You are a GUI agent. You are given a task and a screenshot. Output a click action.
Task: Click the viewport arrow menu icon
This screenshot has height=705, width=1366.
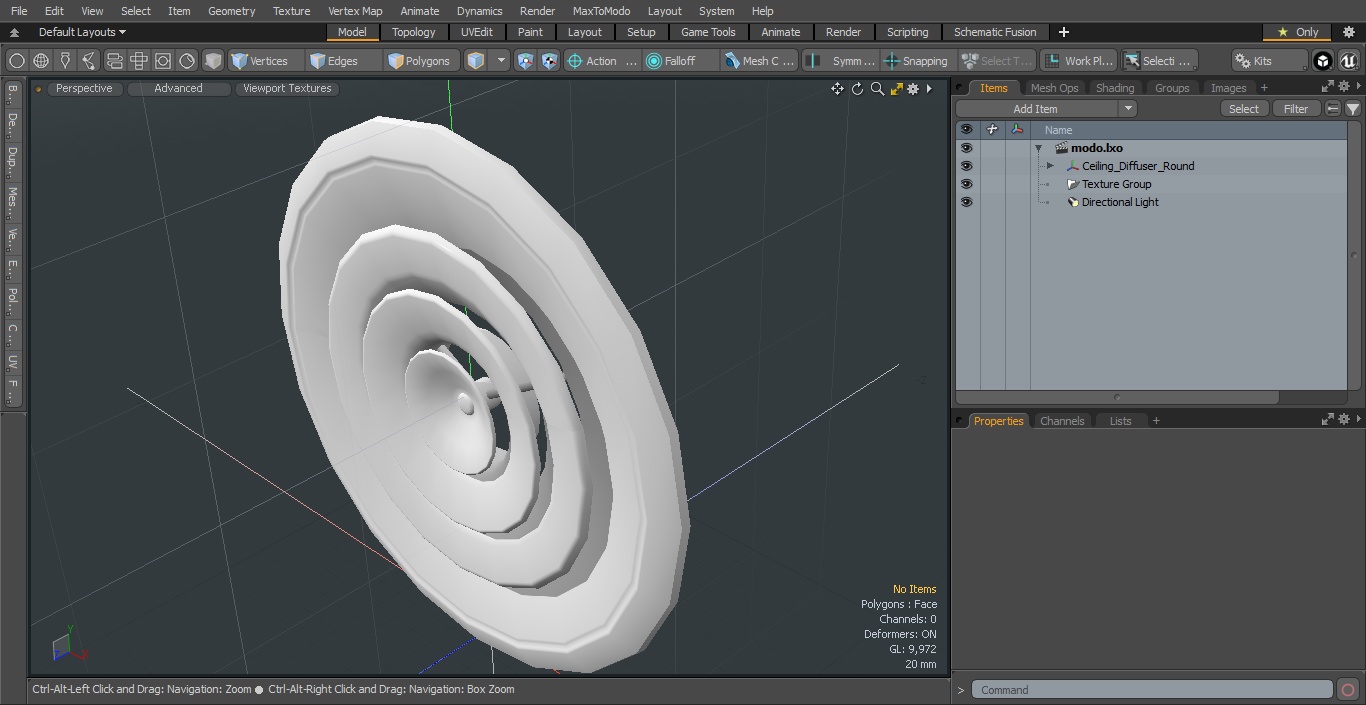point(929,89)
